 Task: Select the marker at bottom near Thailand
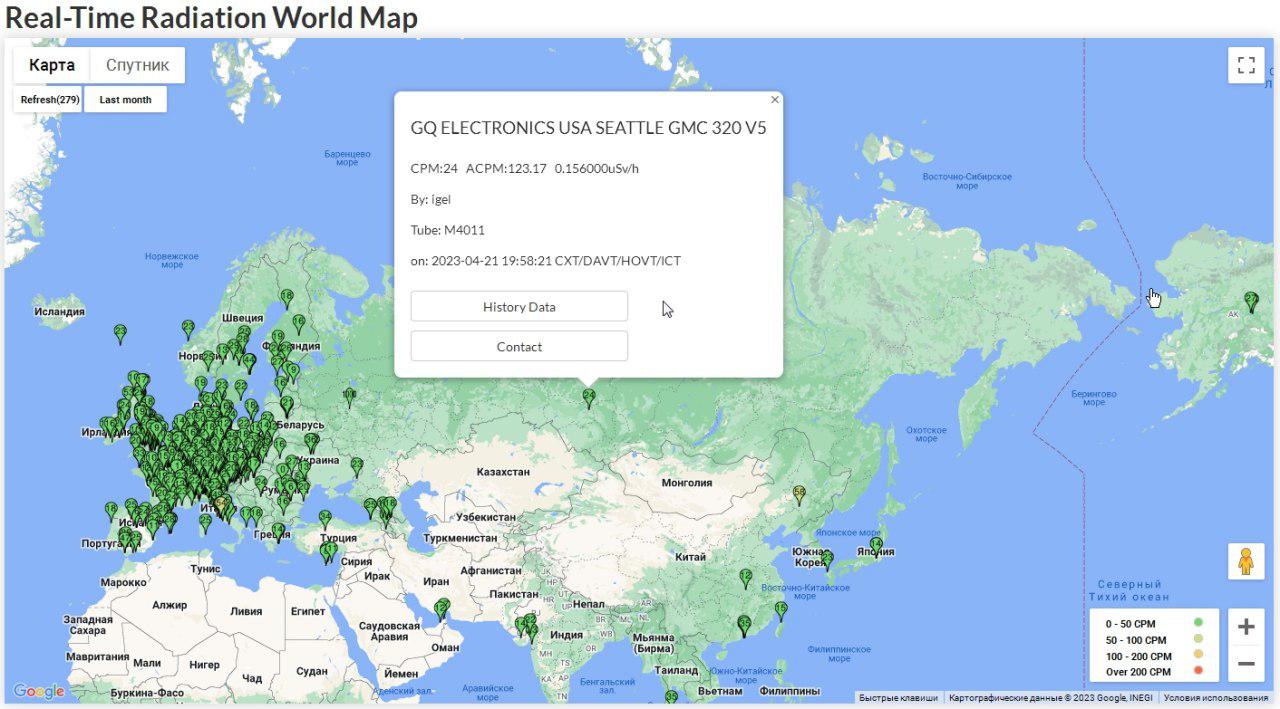[671, 697]
